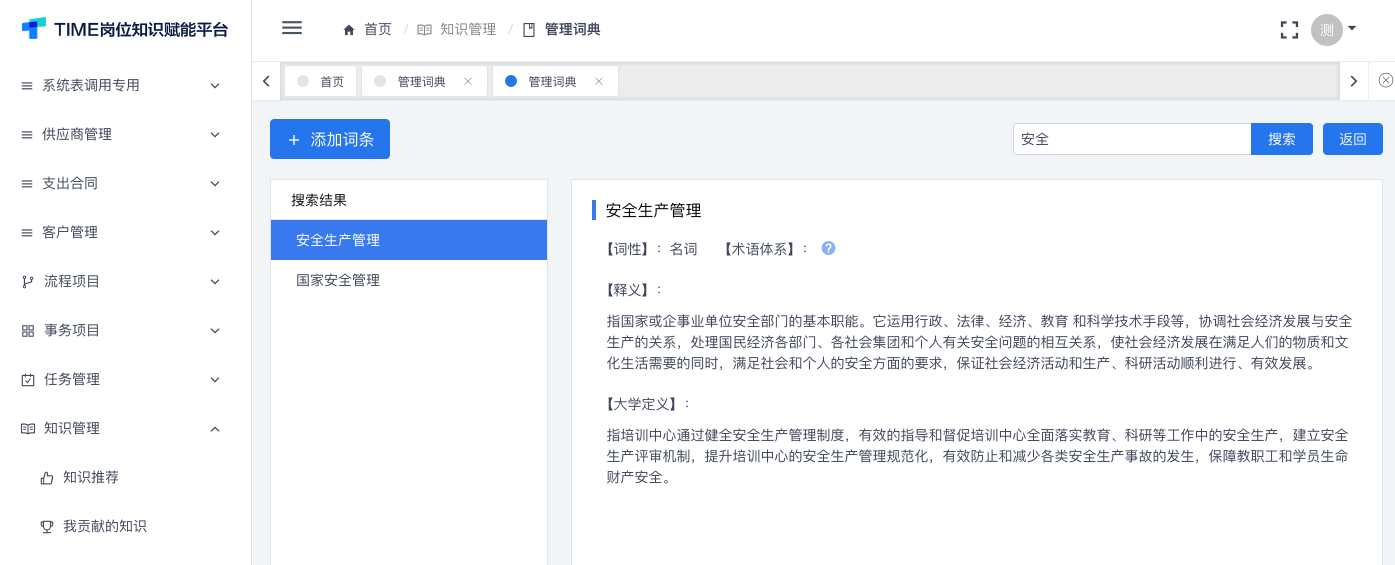Image resolution: width=1395 pixels, height=565 pixels.
Task: Select 安全生产管理 in search results
Action: tap(409, 240)
